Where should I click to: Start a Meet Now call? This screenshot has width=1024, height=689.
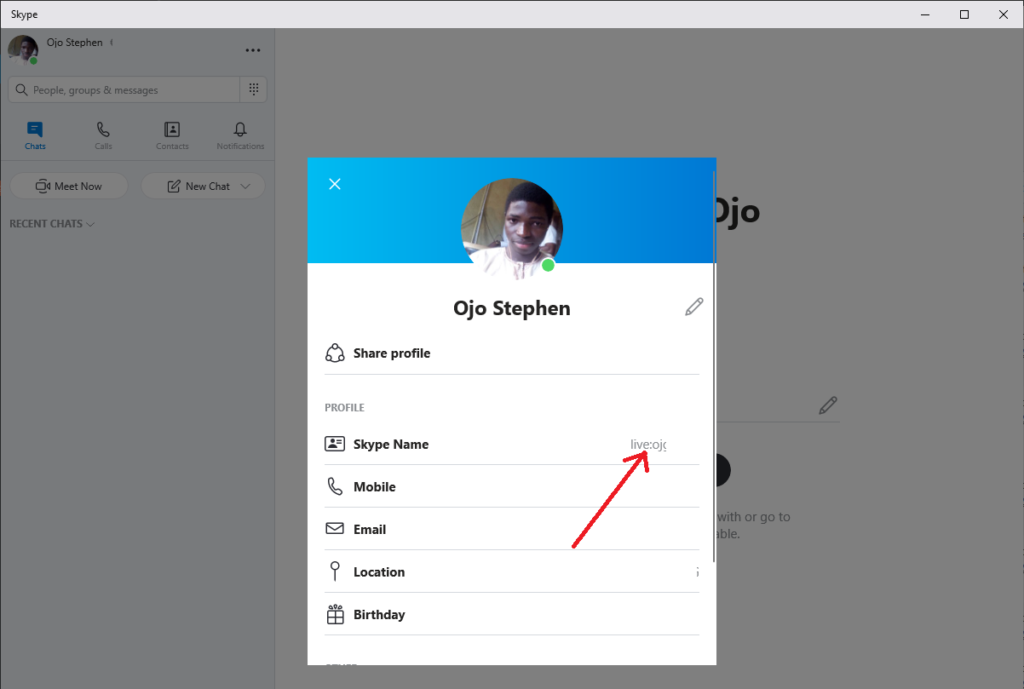[69, 186]
